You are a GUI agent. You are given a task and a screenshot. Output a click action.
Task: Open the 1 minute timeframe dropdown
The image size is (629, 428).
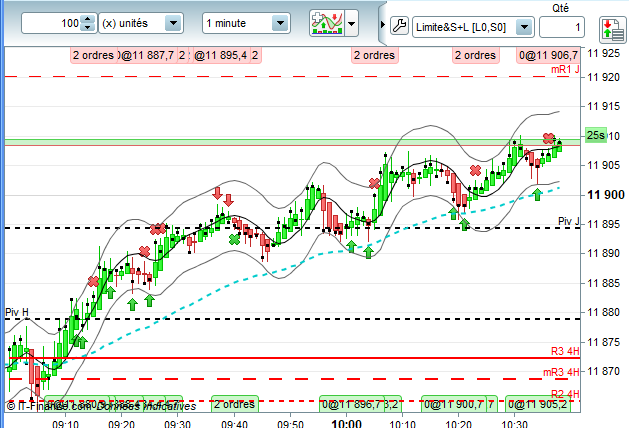click(x=280, y=23)
